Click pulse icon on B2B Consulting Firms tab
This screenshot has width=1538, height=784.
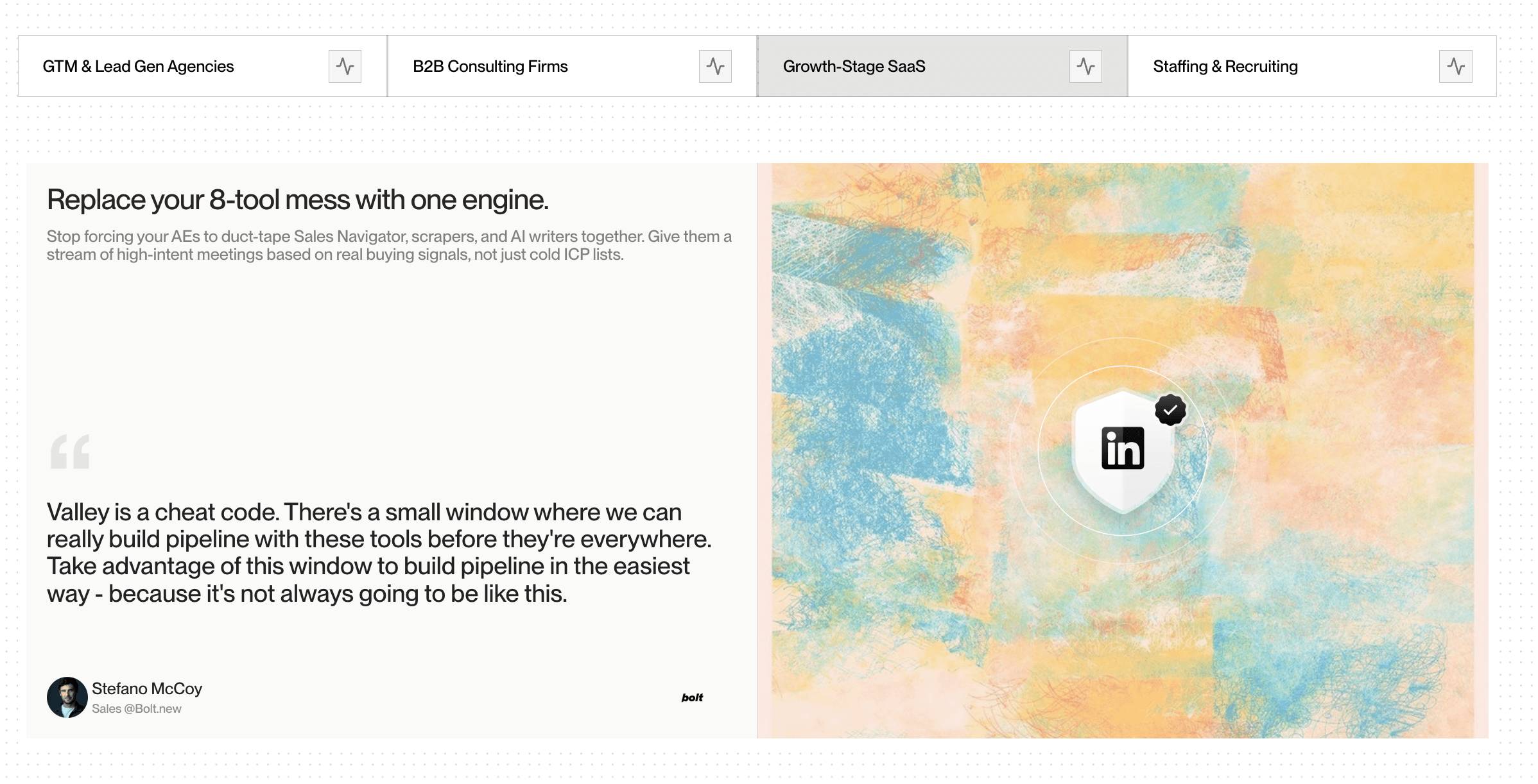[715, 66]
